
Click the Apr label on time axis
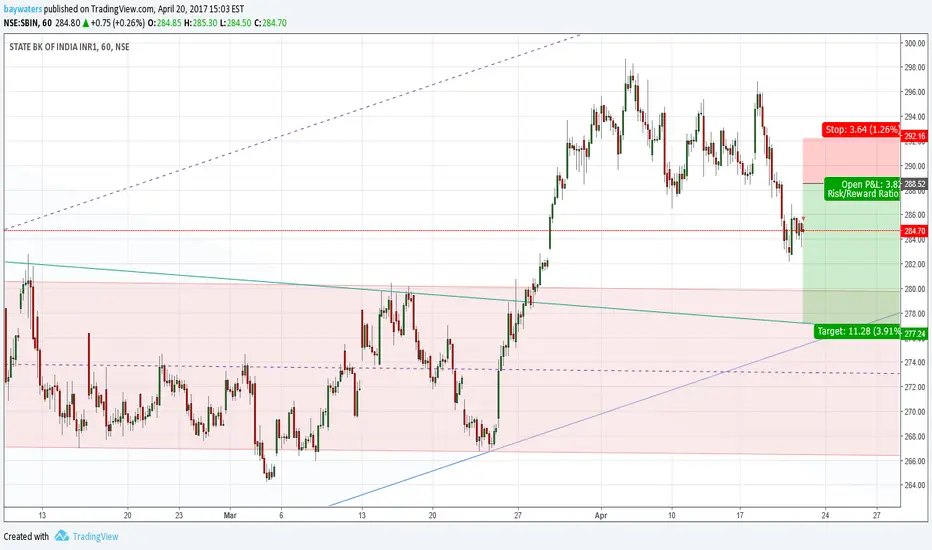601,515
